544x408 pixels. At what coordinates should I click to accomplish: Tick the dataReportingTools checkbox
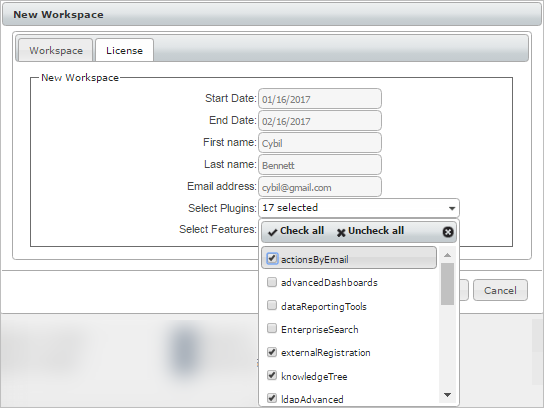[x=272, y=305]
